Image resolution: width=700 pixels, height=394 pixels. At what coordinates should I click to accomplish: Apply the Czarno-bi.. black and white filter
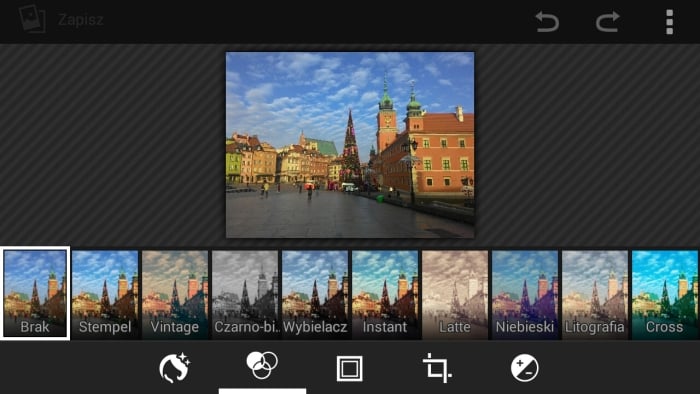pos(245,294)
